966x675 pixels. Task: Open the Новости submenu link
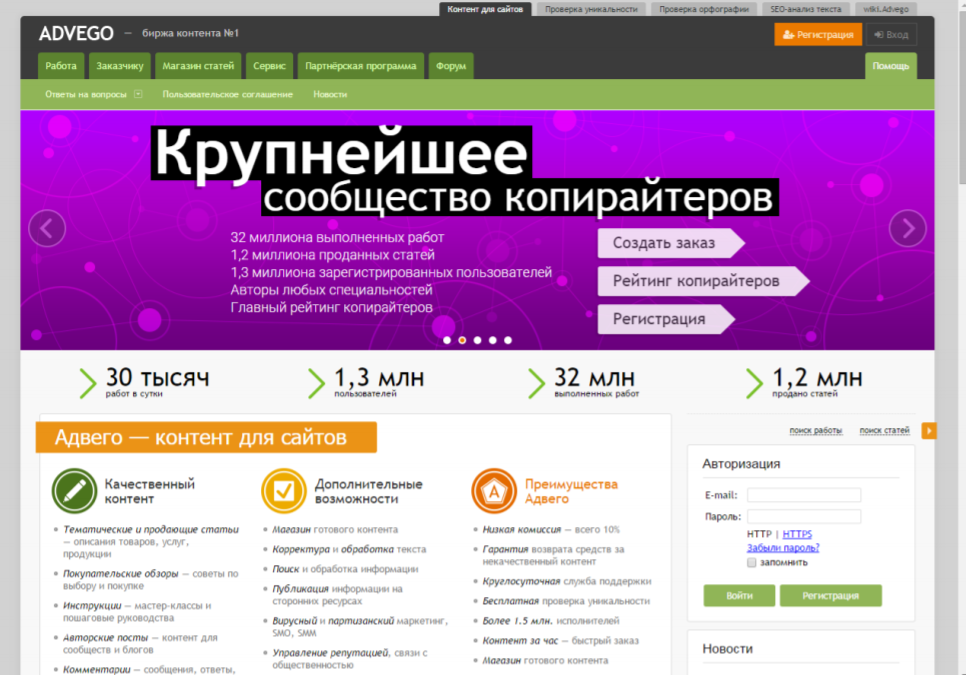pyautogui.click(x=330, y=94)
